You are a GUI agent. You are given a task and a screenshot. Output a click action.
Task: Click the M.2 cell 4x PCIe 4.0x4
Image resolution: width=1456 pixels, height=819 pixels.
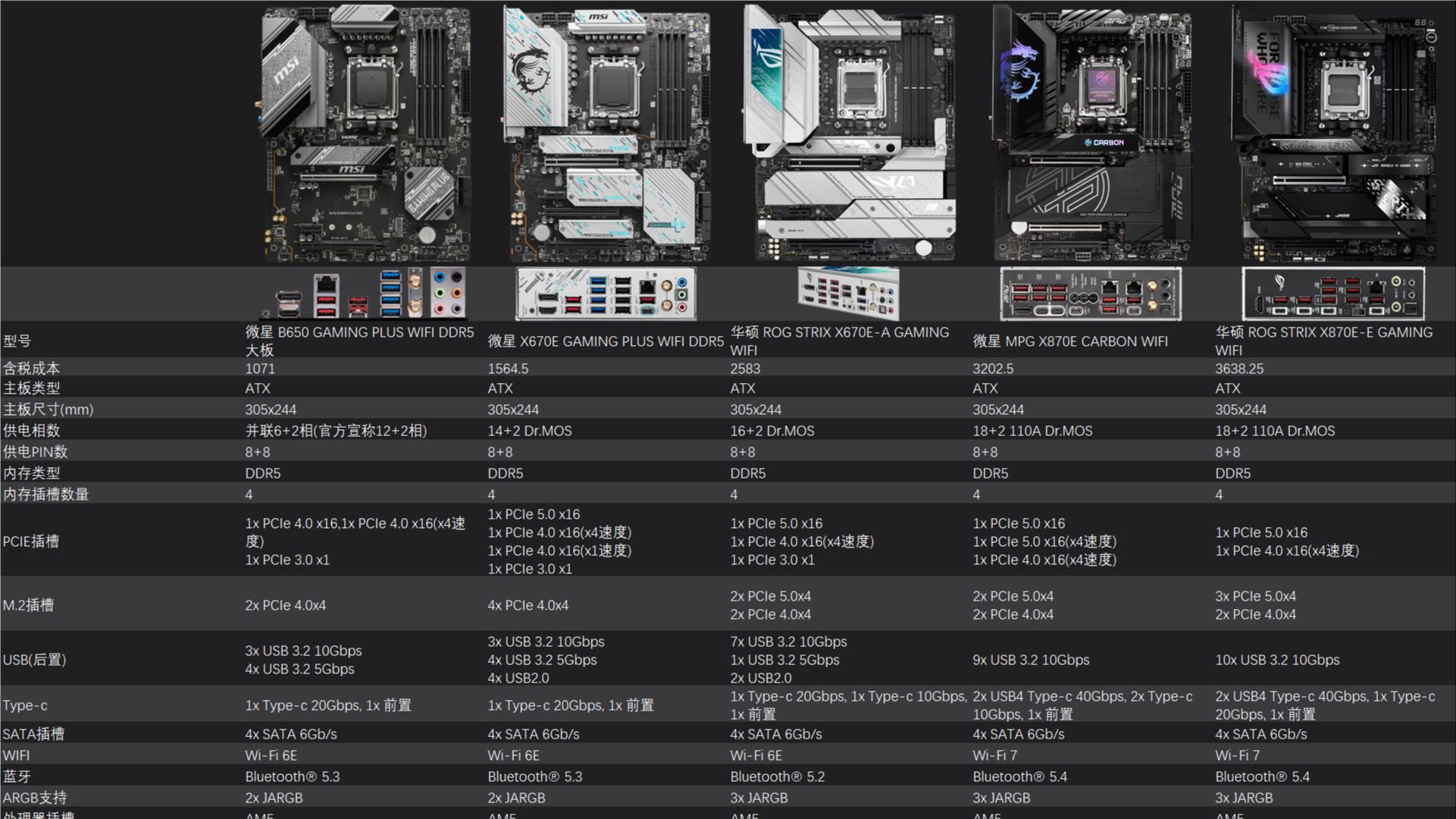click(528, 605)
